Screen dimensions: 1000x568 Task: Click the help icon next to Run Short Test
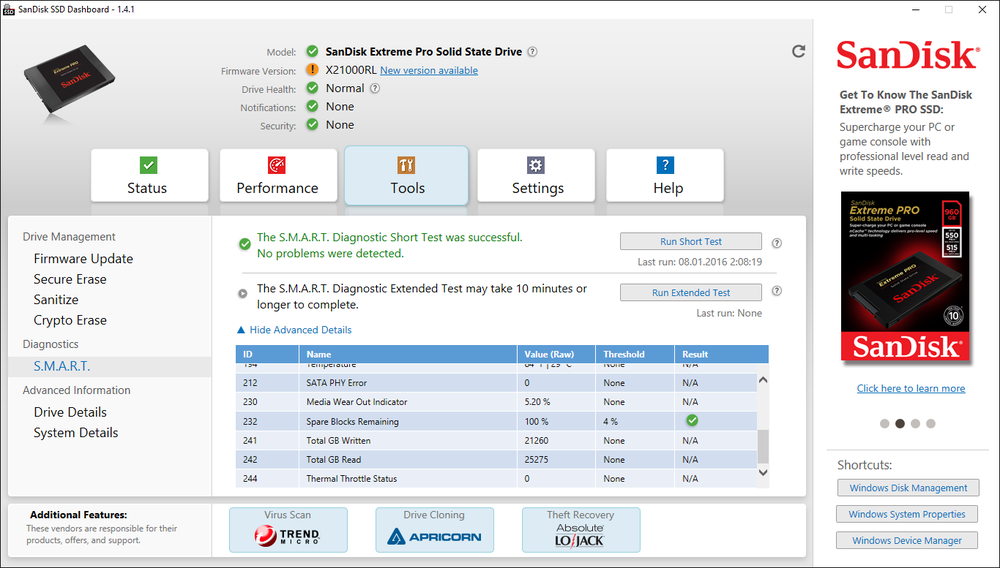point(776,242)
